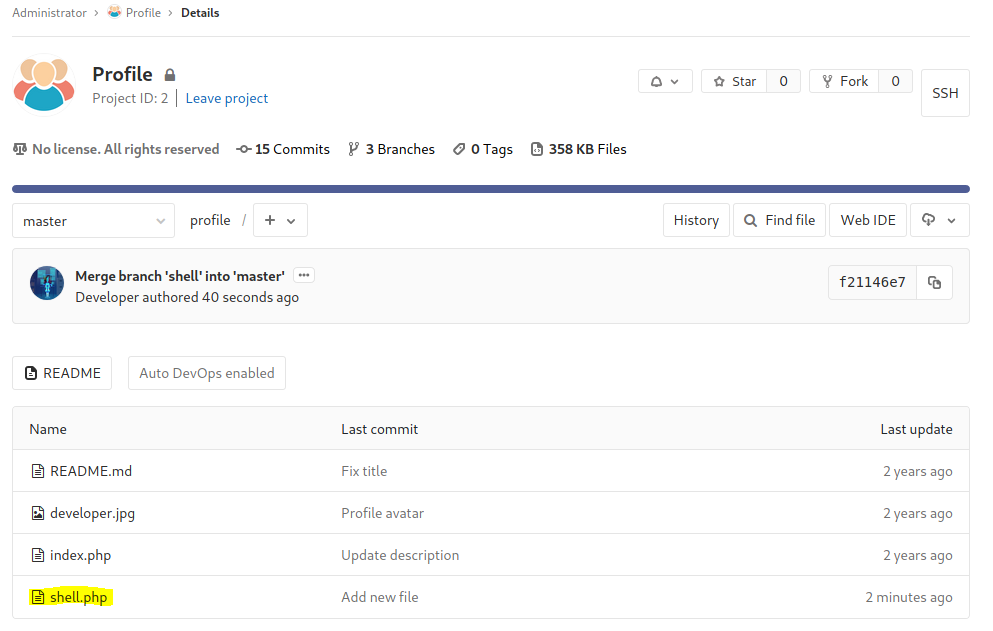Open the notification bell dropdown
Viewport: 993px width, 631px height.
(665, 82)
